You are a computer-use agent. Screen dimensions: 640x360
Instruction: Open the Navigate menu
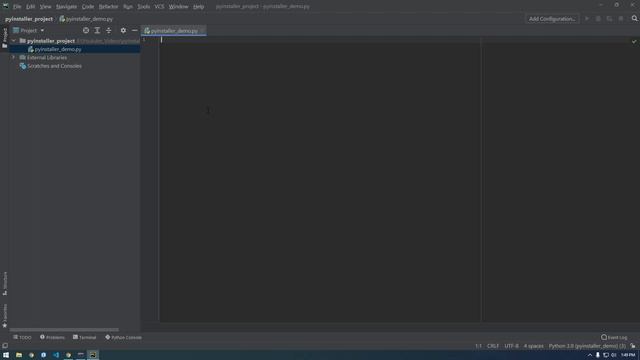(66, 7)
